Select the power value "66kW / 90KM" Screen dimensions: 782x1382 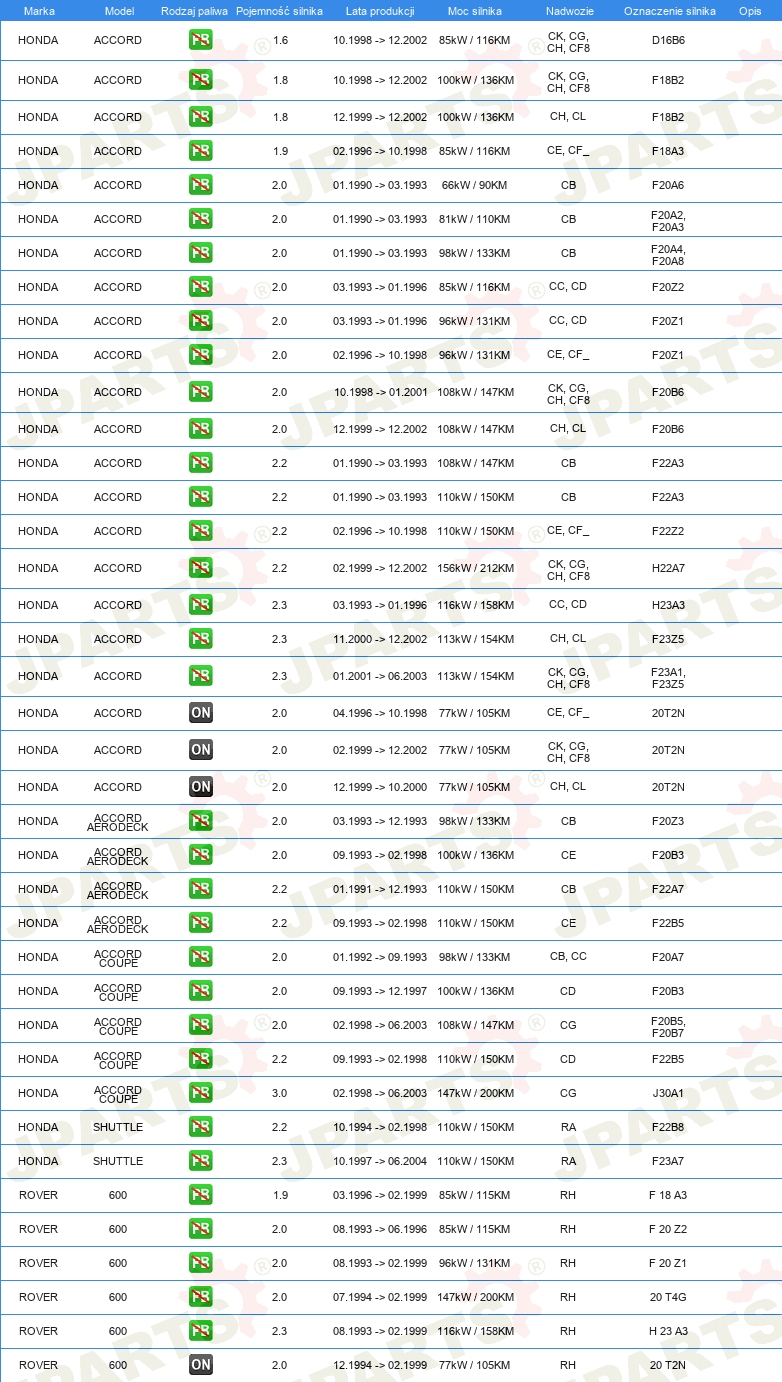475,185
